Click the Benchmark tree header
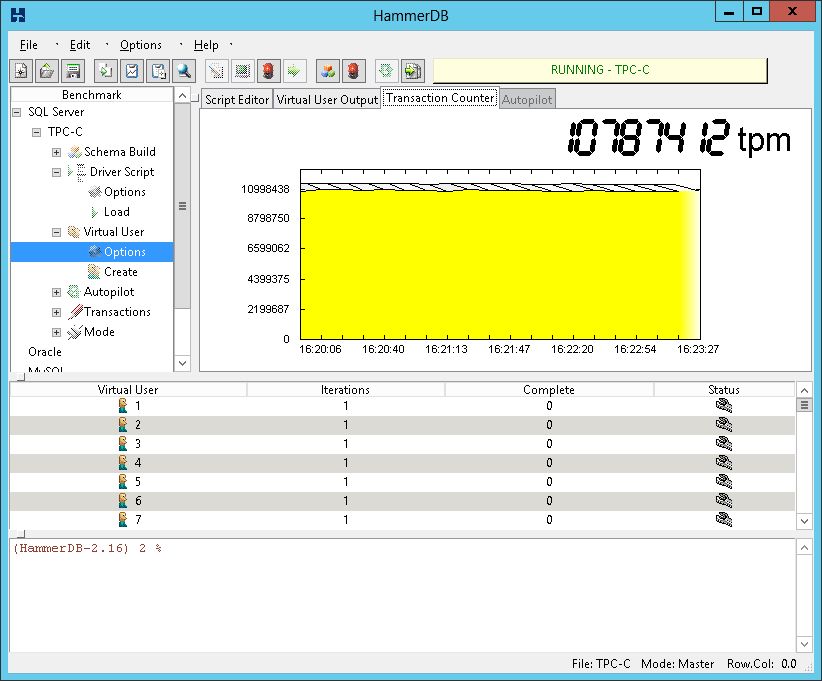The image size is (822, 681). (x=92, y=94)
